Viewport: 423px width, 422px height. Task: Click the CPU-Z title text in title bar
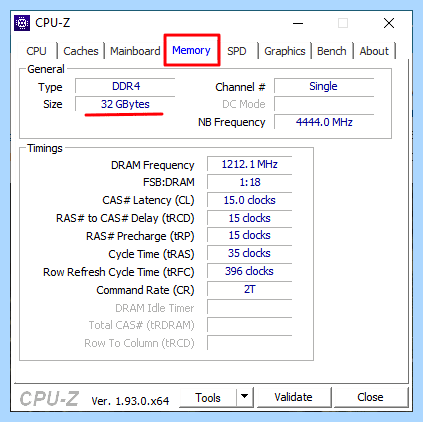point(53,23)
